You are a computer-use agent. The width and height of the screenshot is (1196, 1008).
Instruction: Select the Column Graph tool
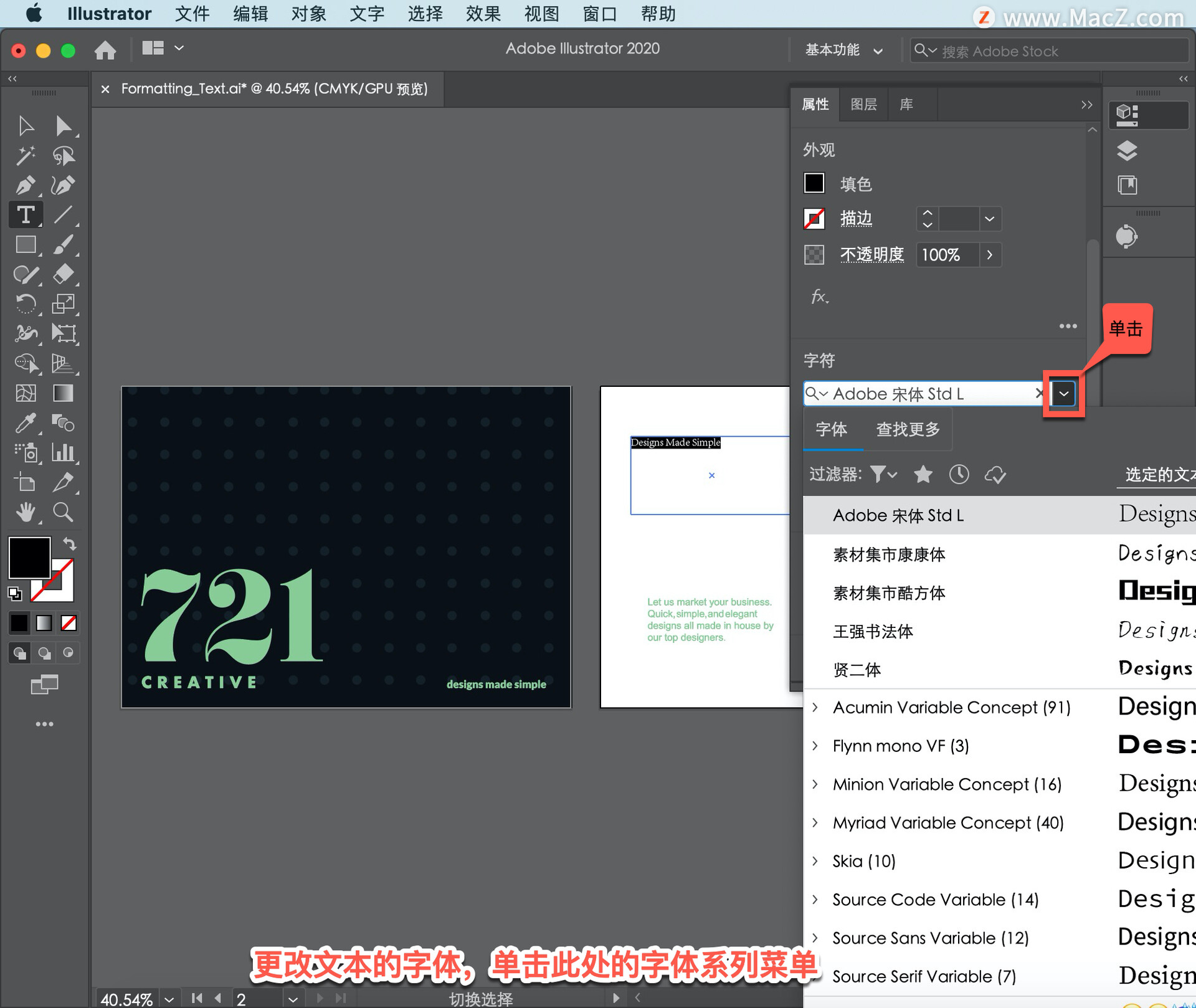[63, 452]
